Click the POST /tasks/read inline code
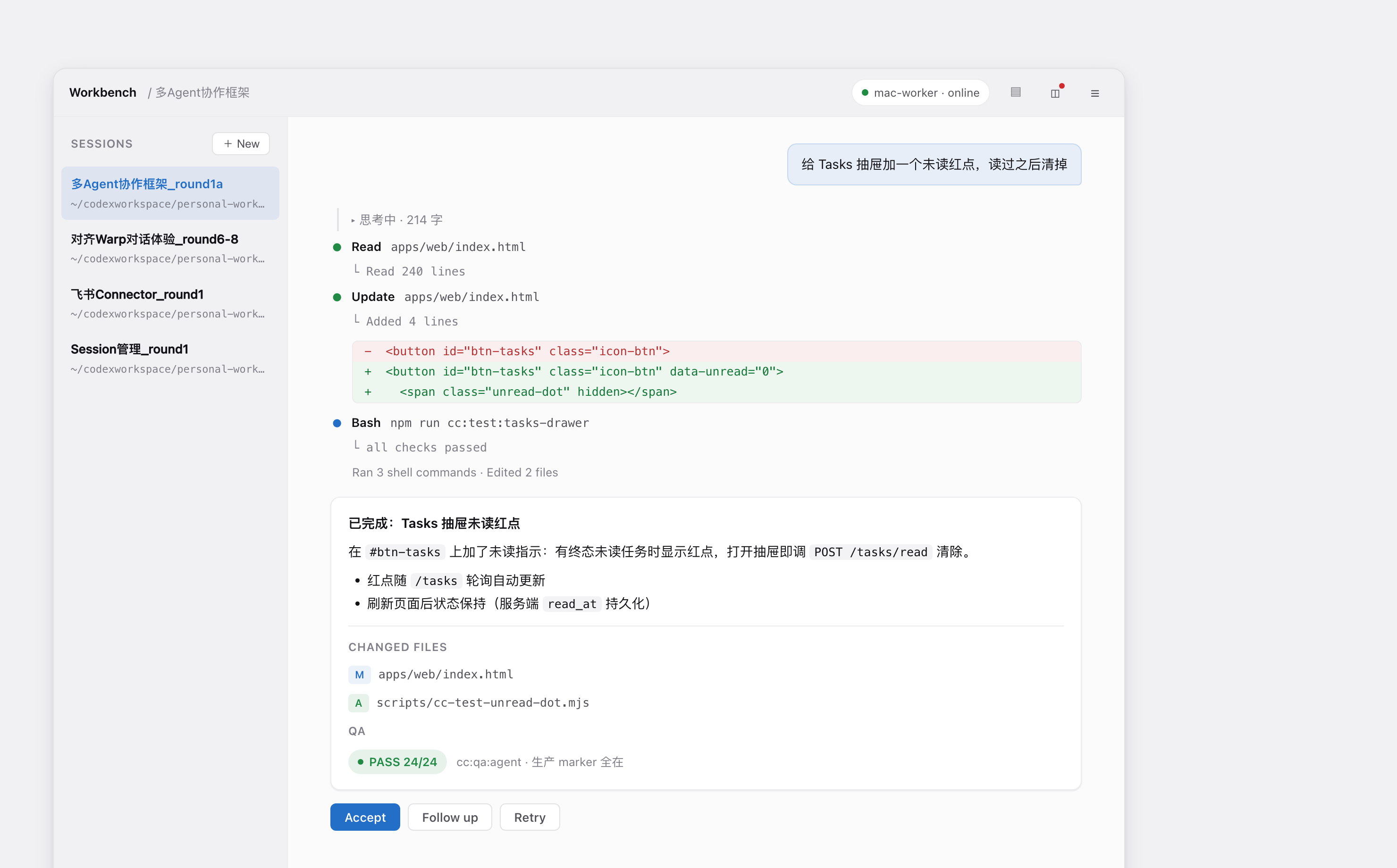 (870, 552)
